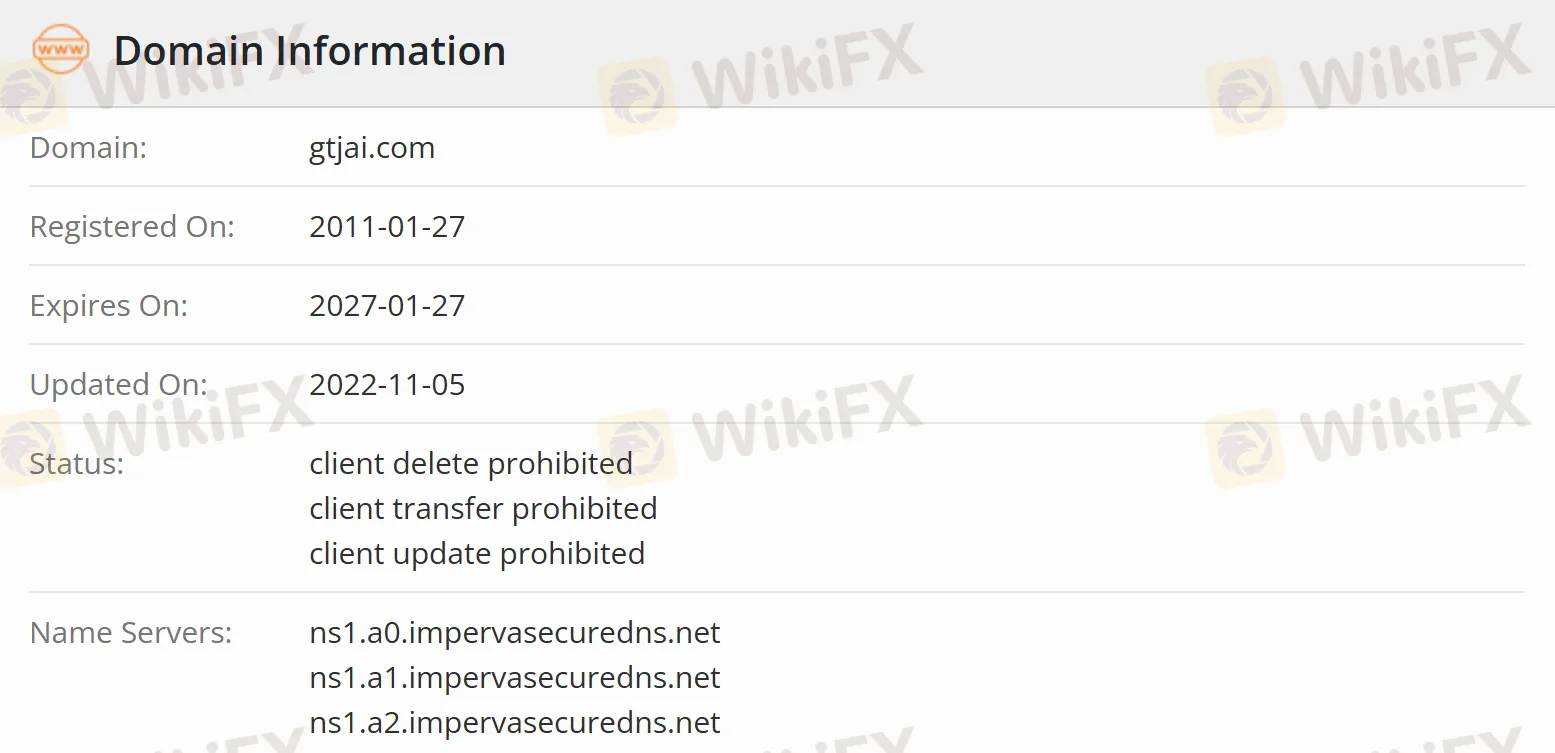Click the Name Servers label
The height and width of the screenshot is (753, 1555).
click(x=131, y=633)
